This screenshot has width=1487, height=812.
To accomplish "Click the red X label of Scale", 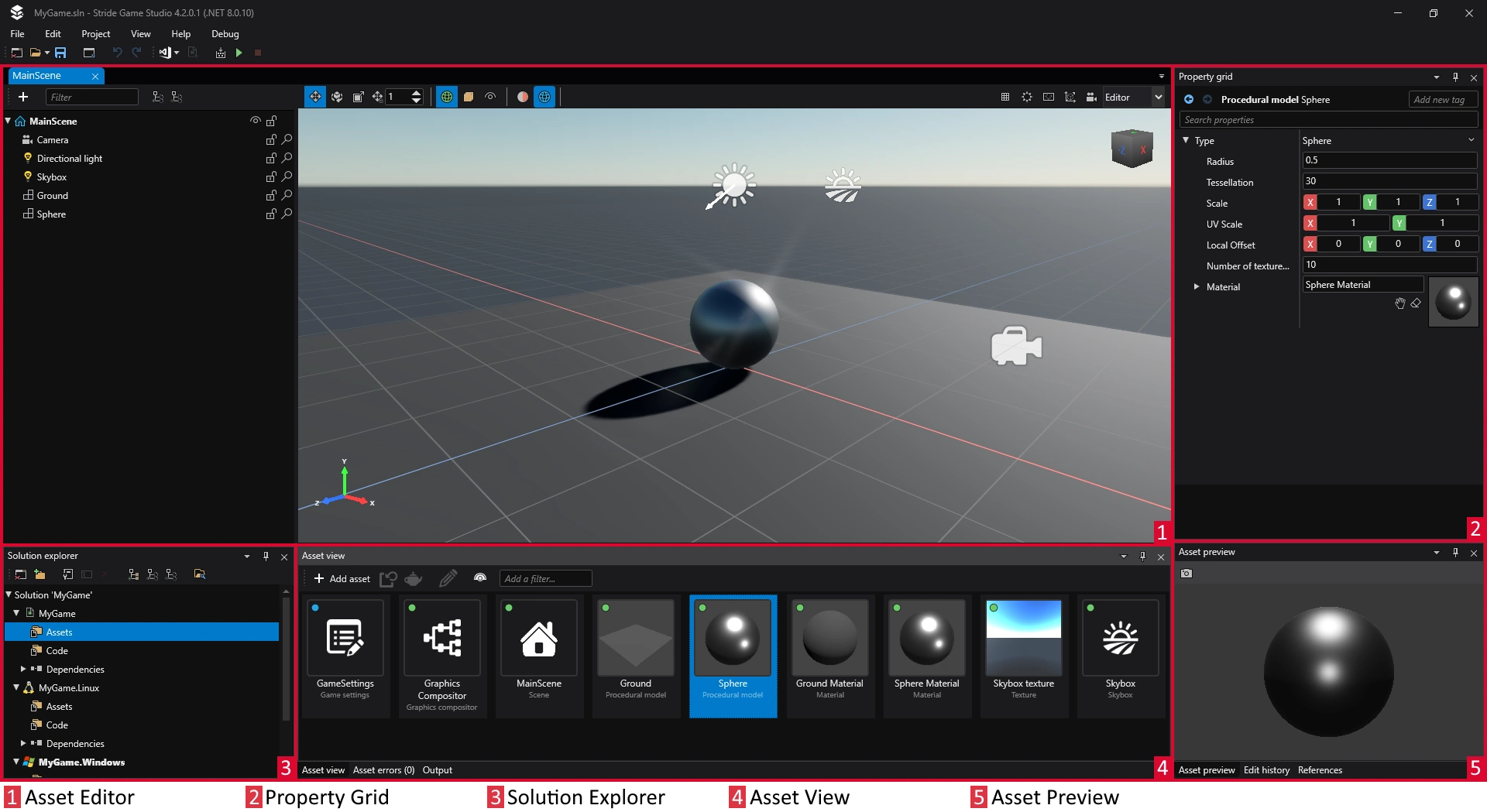I will [1310, 202].
